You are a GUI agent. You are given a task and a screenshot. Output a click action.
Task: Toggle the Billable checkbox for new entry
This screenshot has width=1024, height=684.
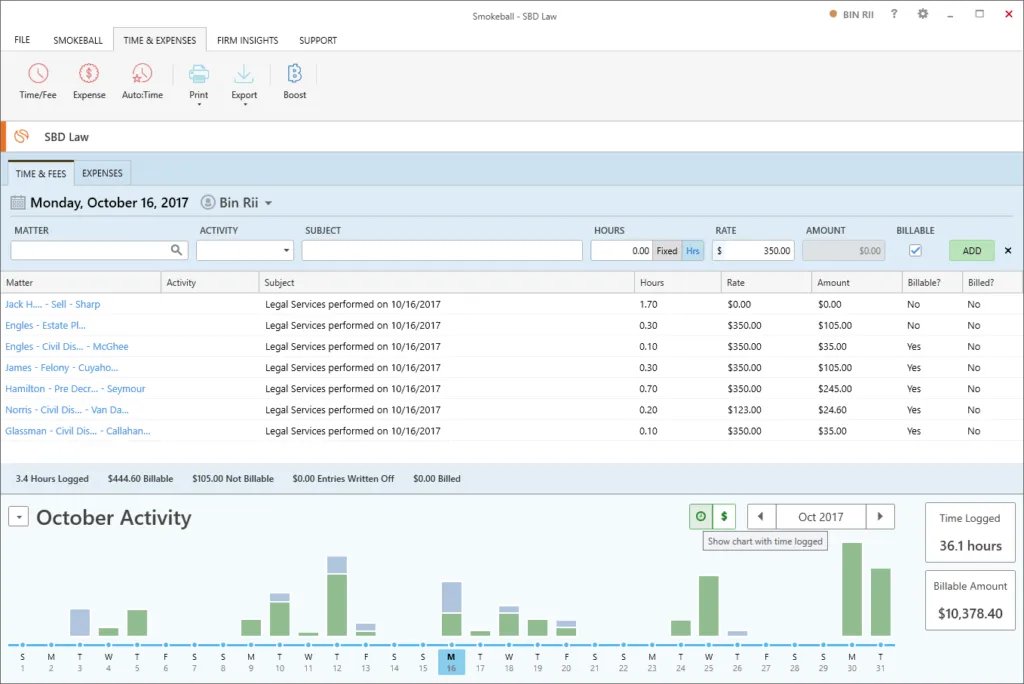coord(915,250)
